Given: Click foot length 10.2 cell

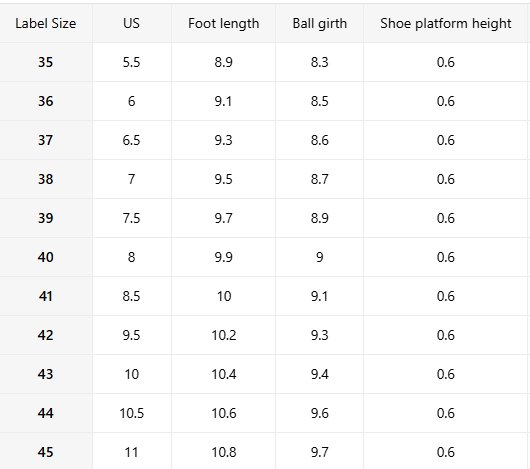Looking at the screenshot, I should tap(223, 335).
